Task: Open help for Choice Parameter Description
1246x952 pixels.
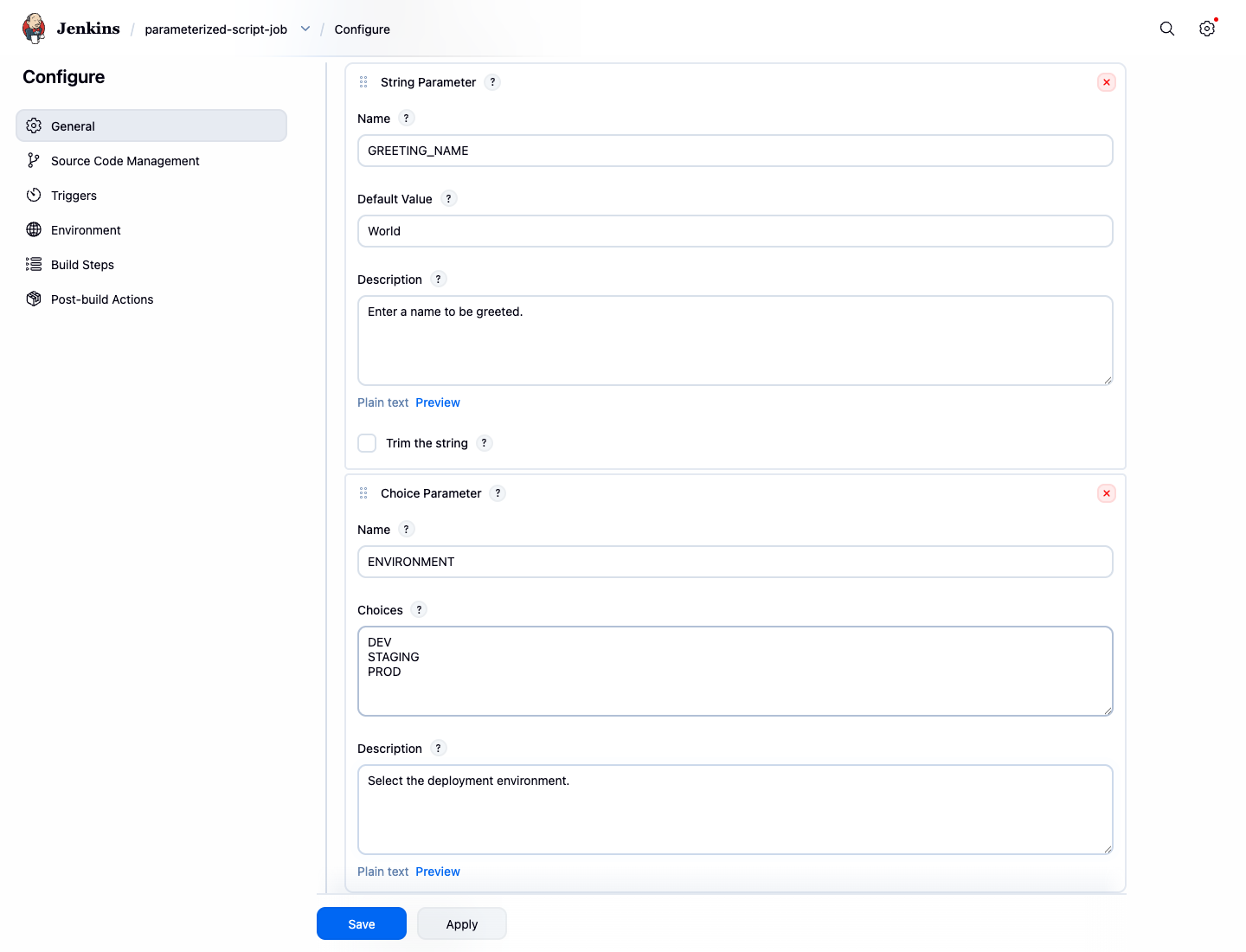Action: point(438,749)
